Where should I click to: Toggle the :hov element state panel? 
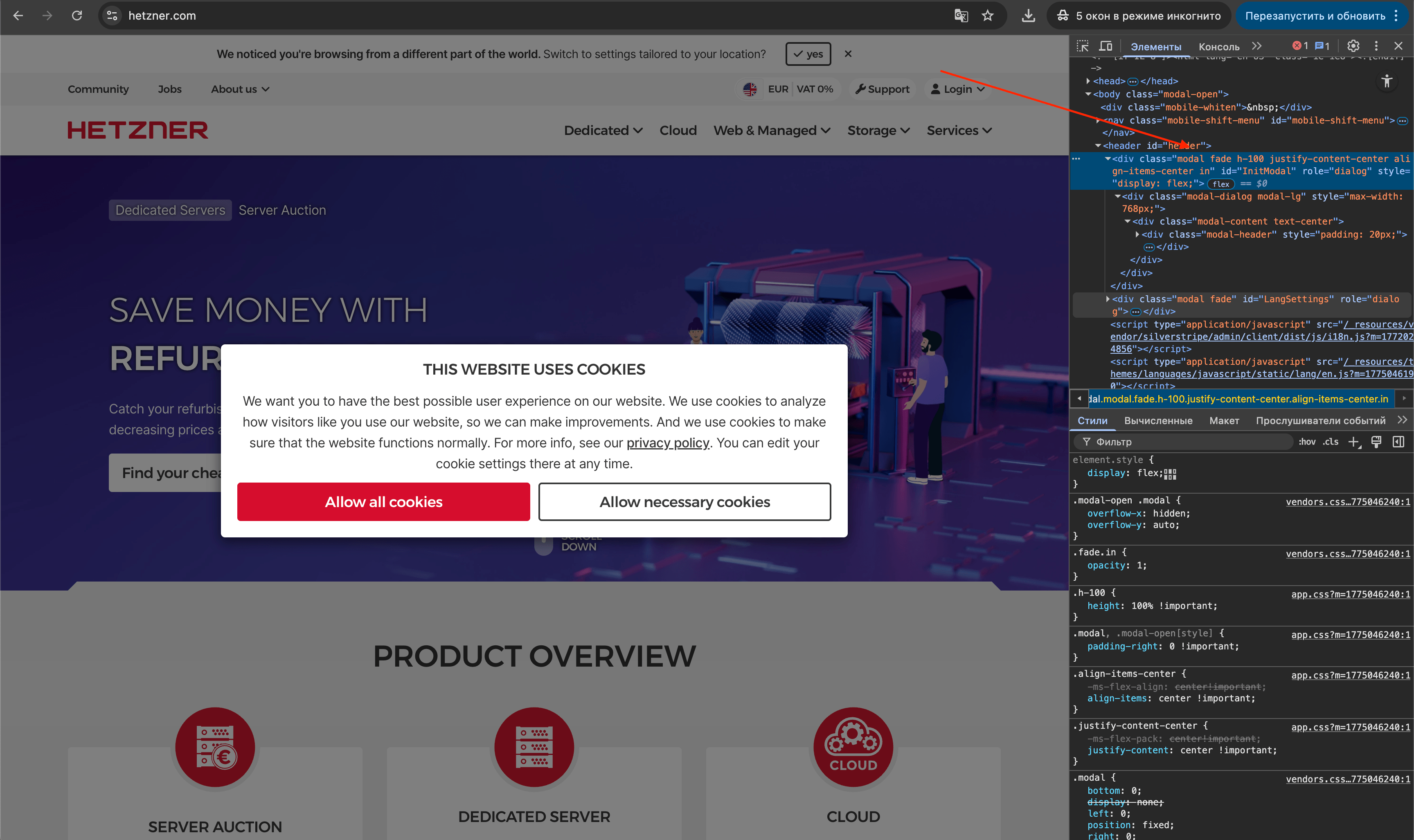(x=1306, y=442)
